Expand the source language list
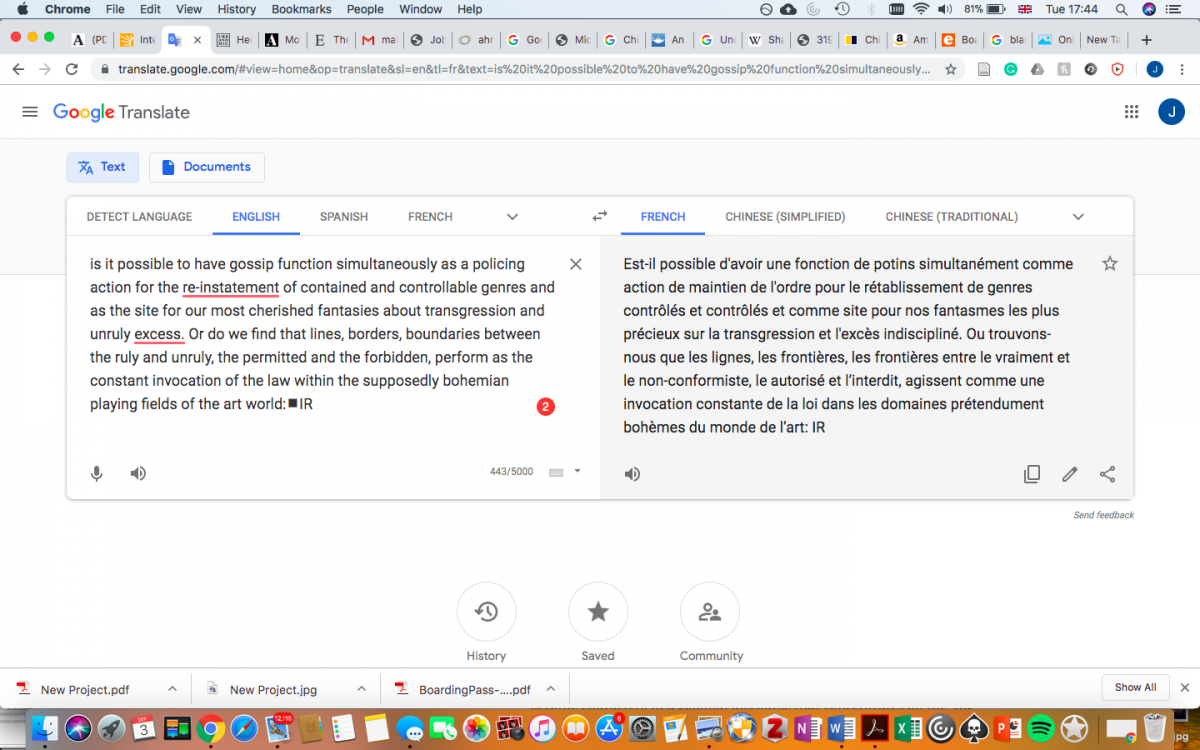The image size is (1200, 750). click(x=512, y=216)
